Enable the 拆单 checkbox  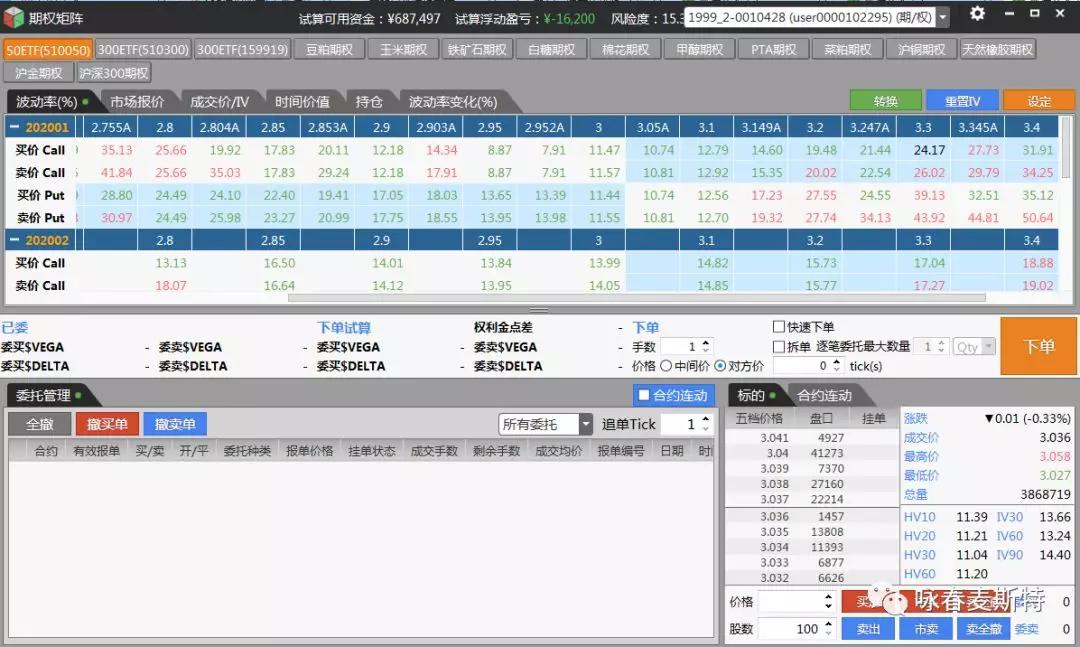(779, 346)
